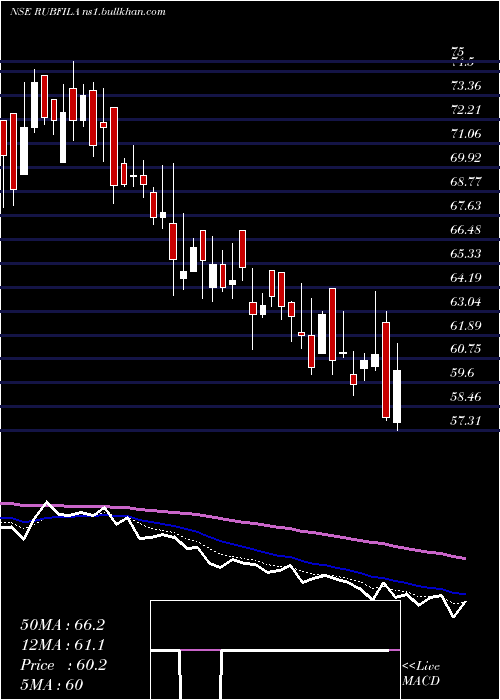Click the 12MA : 61.1 reading
500x700 pixels.
point(63,645)
